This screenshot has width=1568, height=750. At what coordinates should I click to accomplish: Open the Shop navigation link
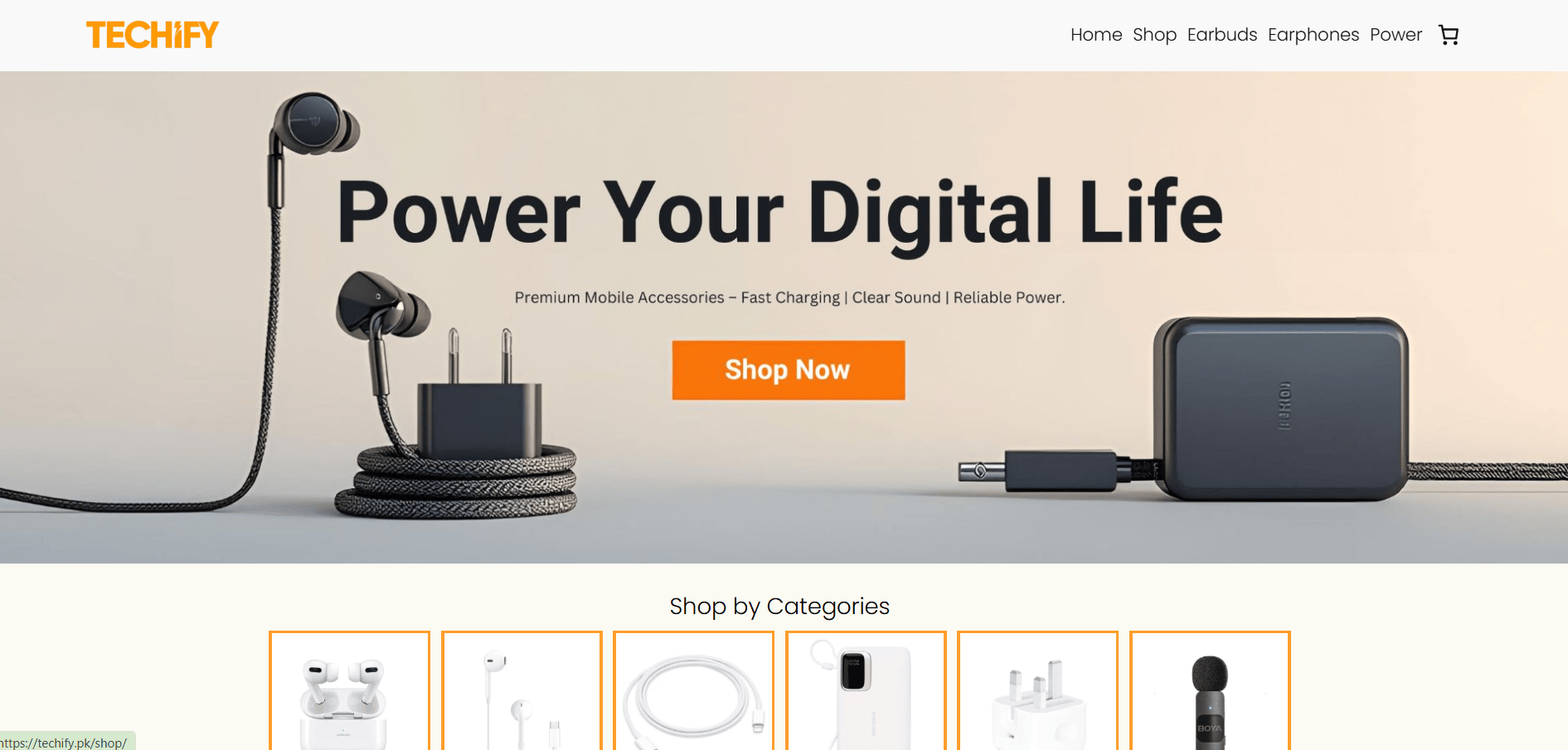point(1154,35)
